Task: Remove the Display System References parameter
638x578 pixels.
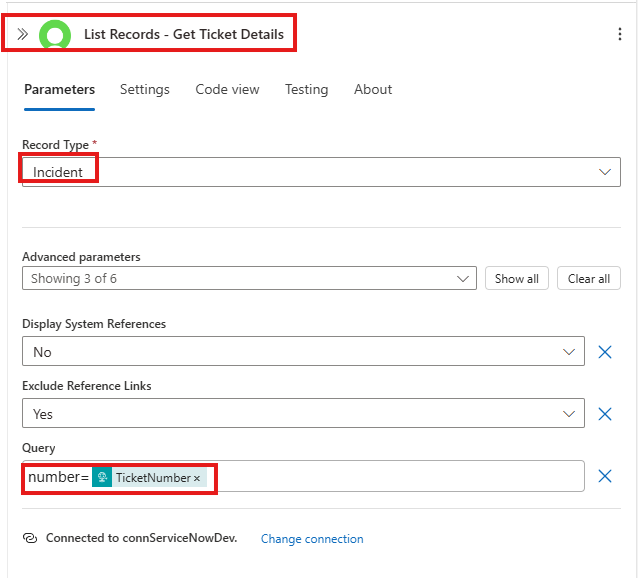Action: pyautogui.click(x=605, y=352)
